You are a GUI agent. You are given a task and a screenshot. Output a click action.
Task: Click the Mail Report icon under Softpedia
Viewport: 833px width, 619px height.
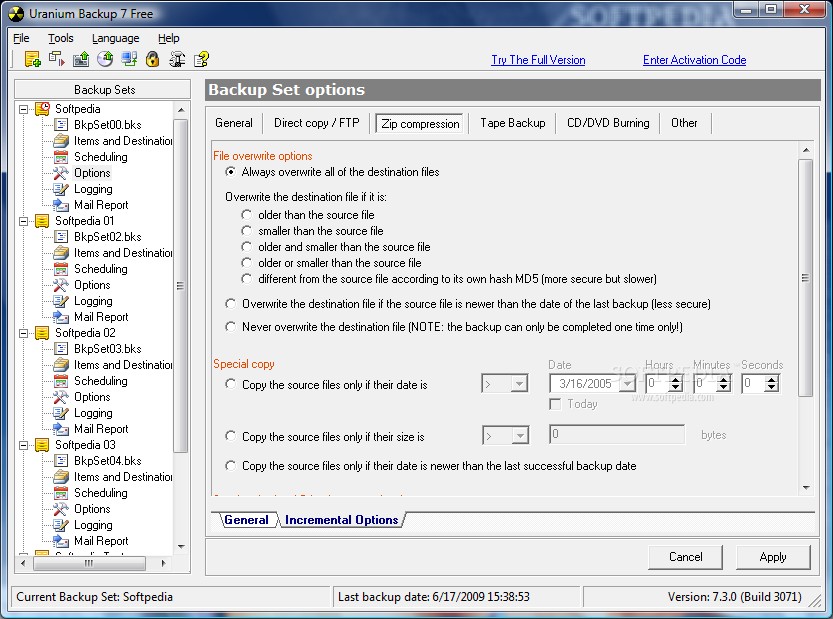tap(61, 205)
